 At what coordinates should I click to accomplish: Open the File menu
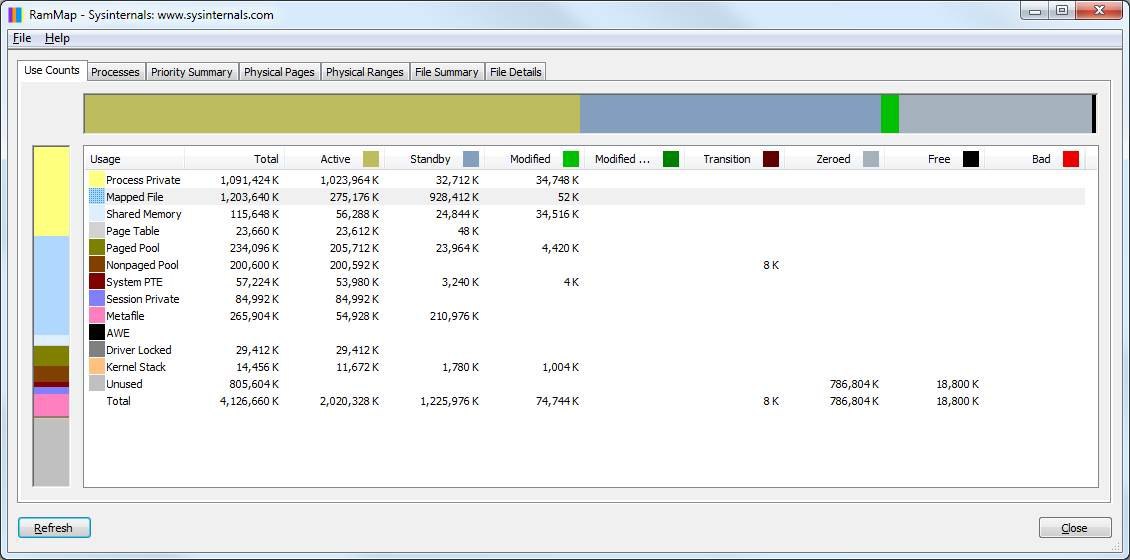click(22, 38)
